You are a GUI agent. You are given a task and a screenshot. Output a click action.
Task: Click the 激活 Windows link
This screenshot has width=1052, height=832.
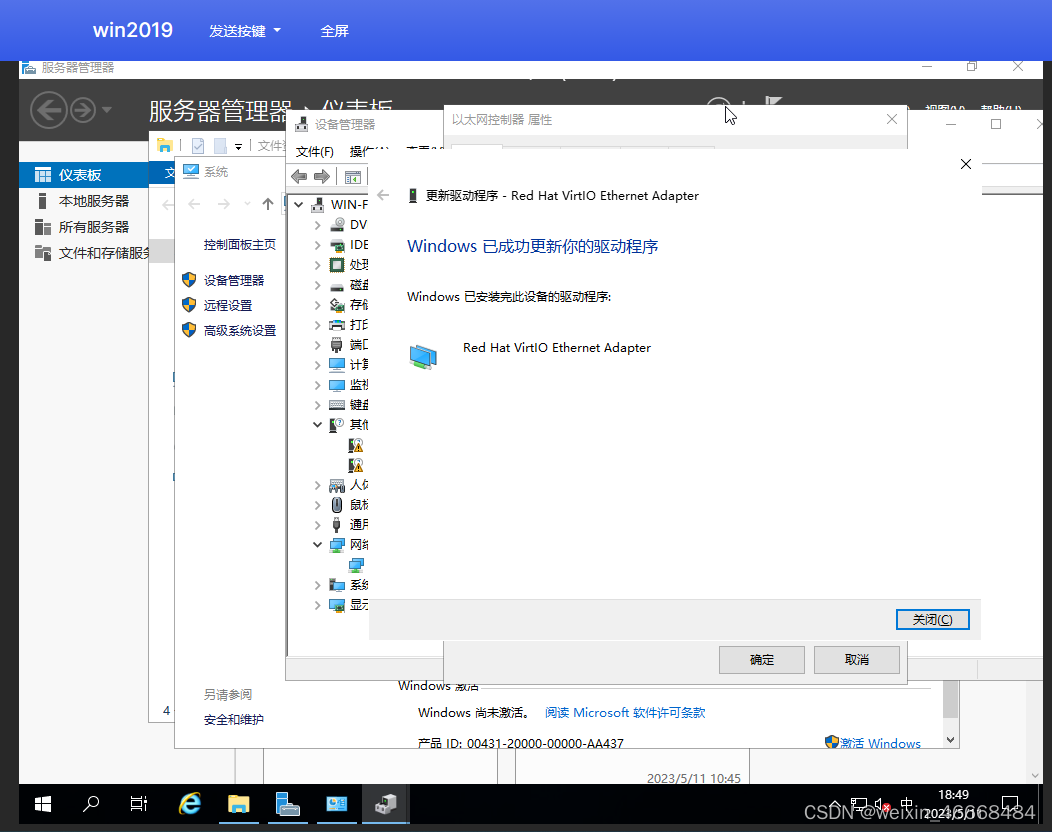click(x=880, y=743)
